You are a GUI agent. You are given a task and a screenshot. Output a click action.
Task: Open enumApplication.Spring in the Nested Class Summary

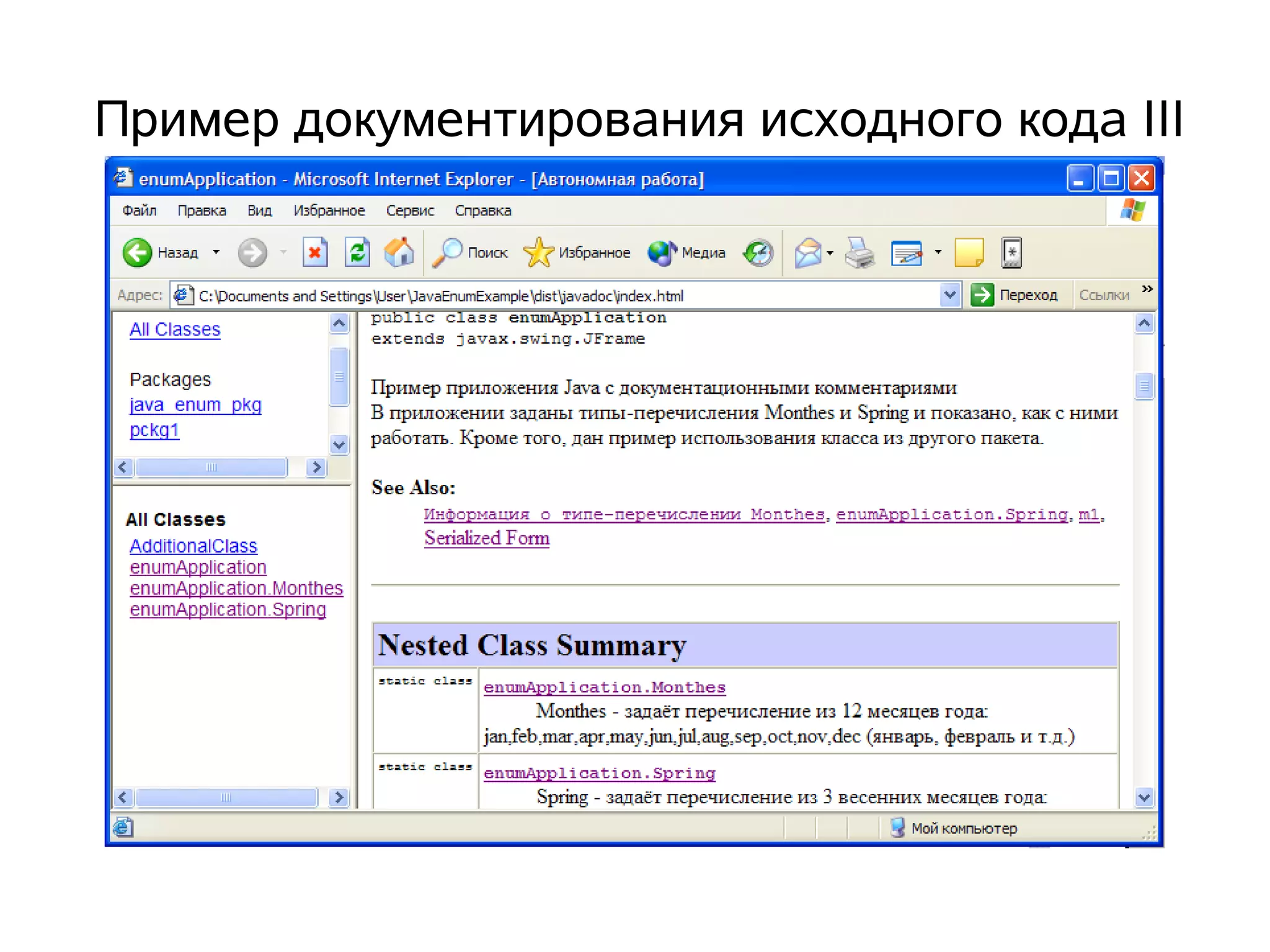point(600,773)
